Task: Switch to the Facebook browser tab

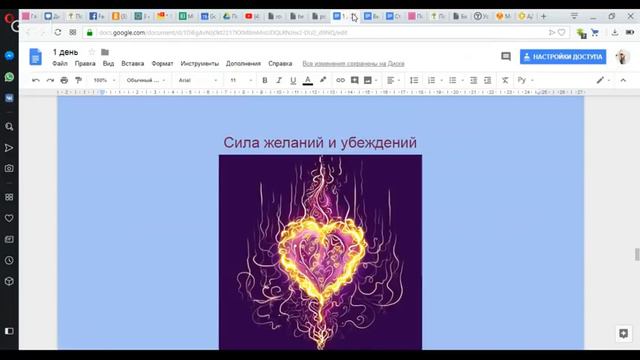Action: pos(97,16)
